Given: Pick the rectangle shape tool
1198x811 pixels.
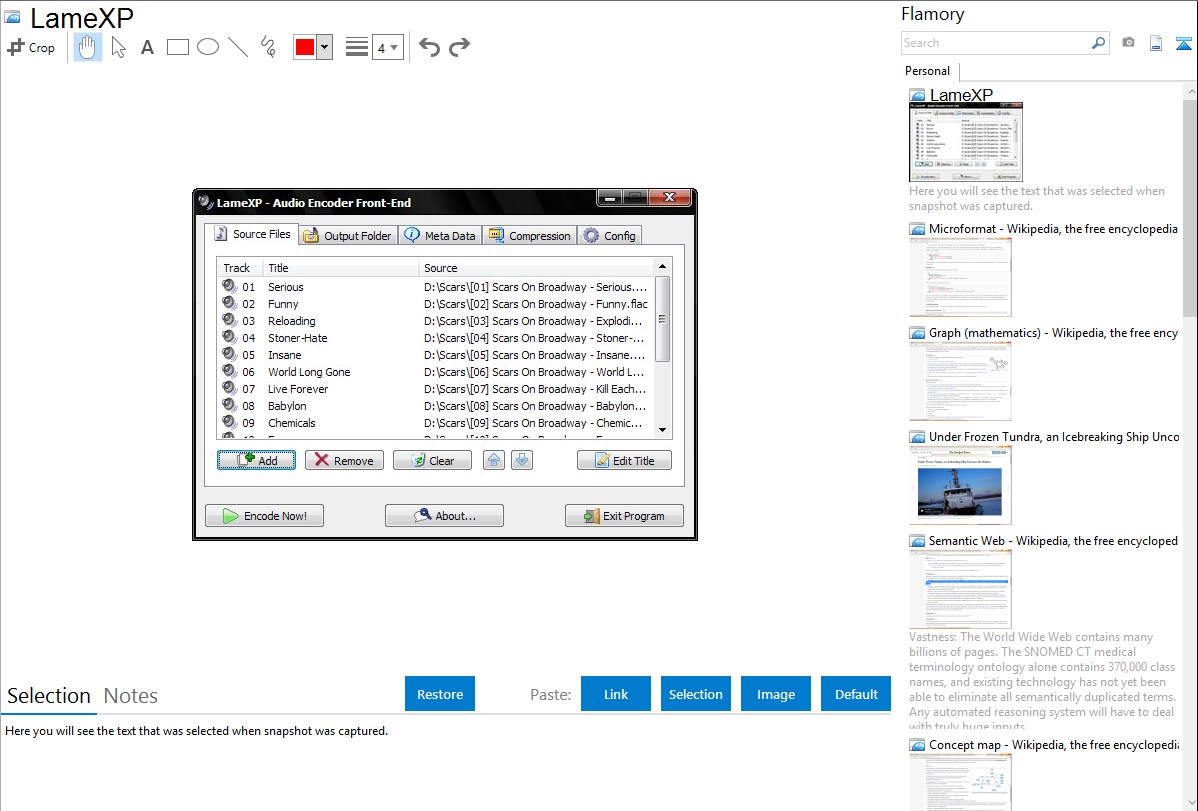Looking at the screenshot, I should point(178,47).
